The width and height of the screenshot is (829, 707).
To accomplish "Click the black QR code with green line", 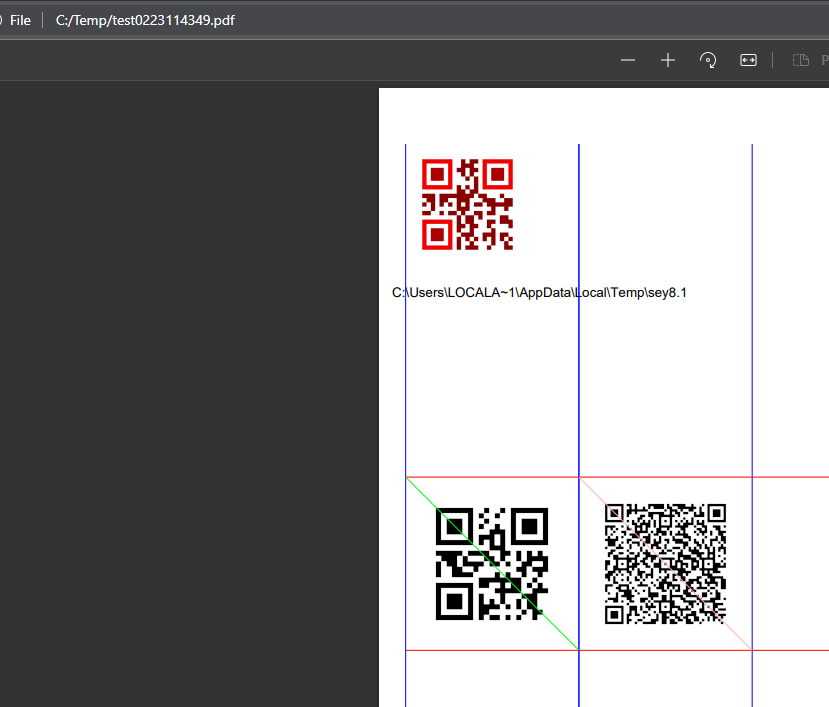I will click(x=492, y=564).
